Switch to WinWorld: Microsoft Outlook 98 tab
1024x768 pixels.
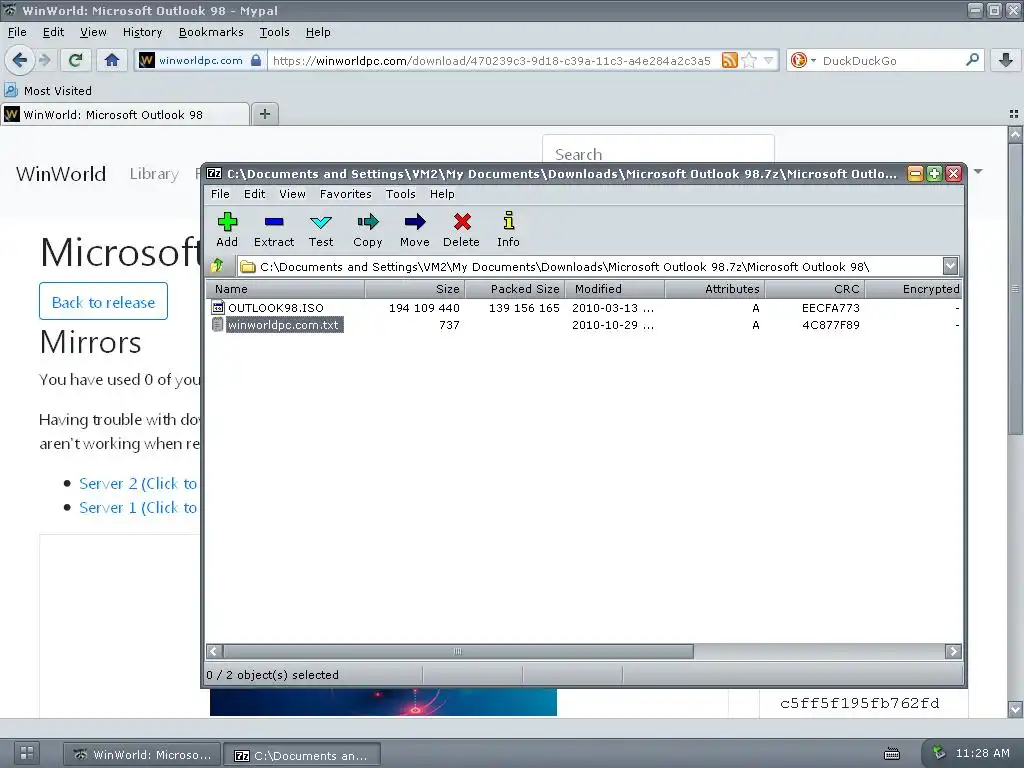(125, 114)
